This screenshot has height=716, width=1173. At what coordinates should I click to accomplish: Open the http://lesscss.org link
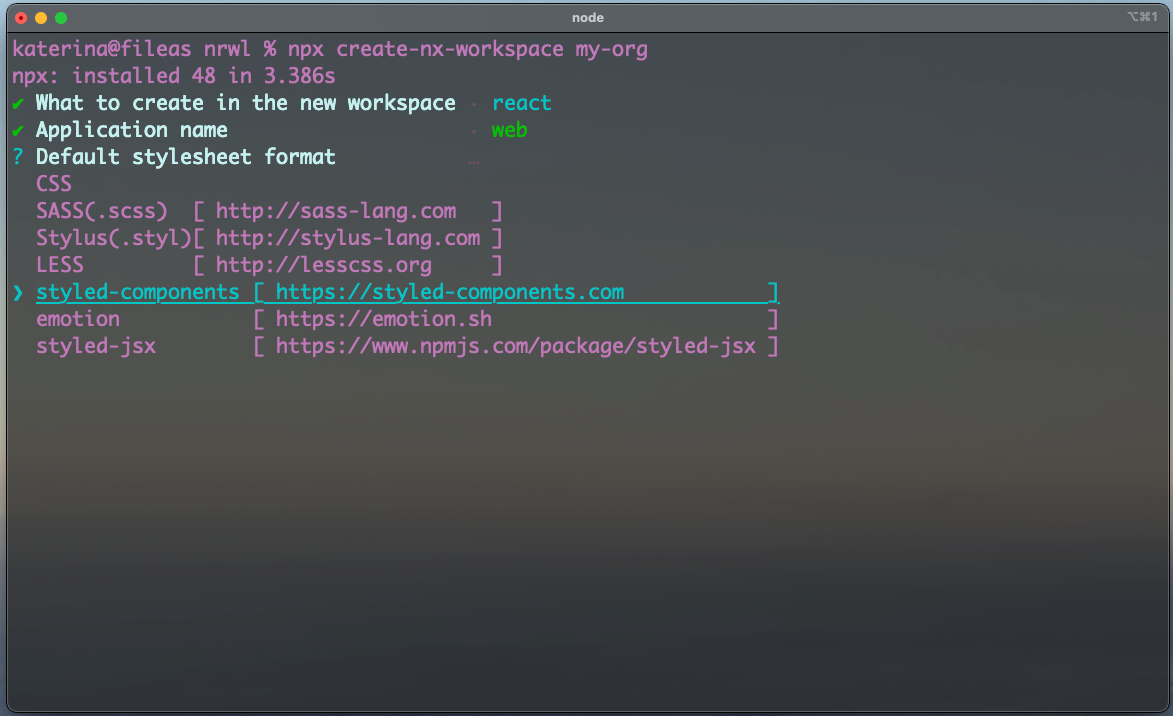click(x=324, y=265)
